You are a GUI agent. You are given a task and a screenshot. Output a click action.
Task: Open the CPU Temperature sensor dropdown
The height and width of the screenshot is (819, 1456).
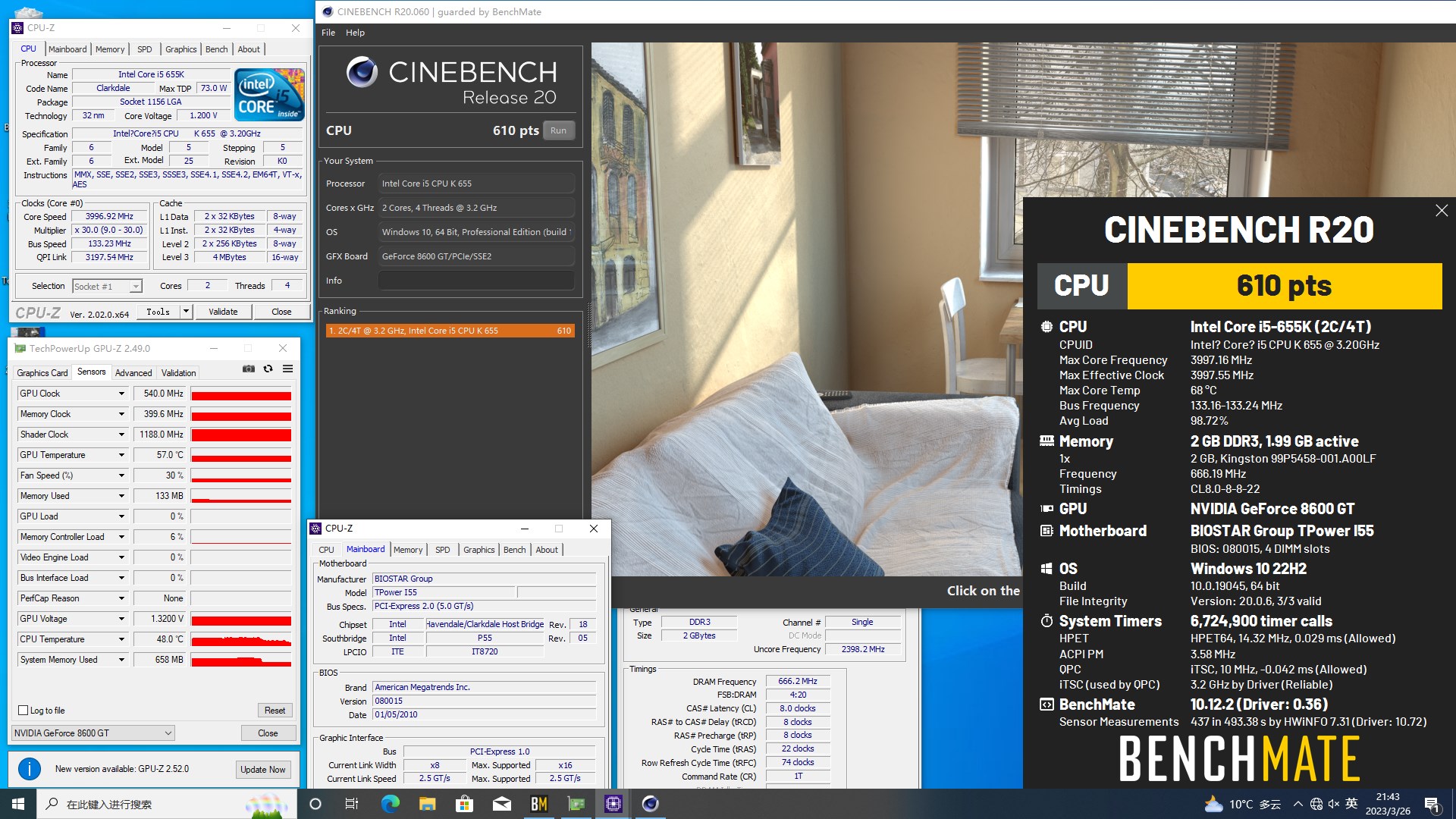(121, 639)
